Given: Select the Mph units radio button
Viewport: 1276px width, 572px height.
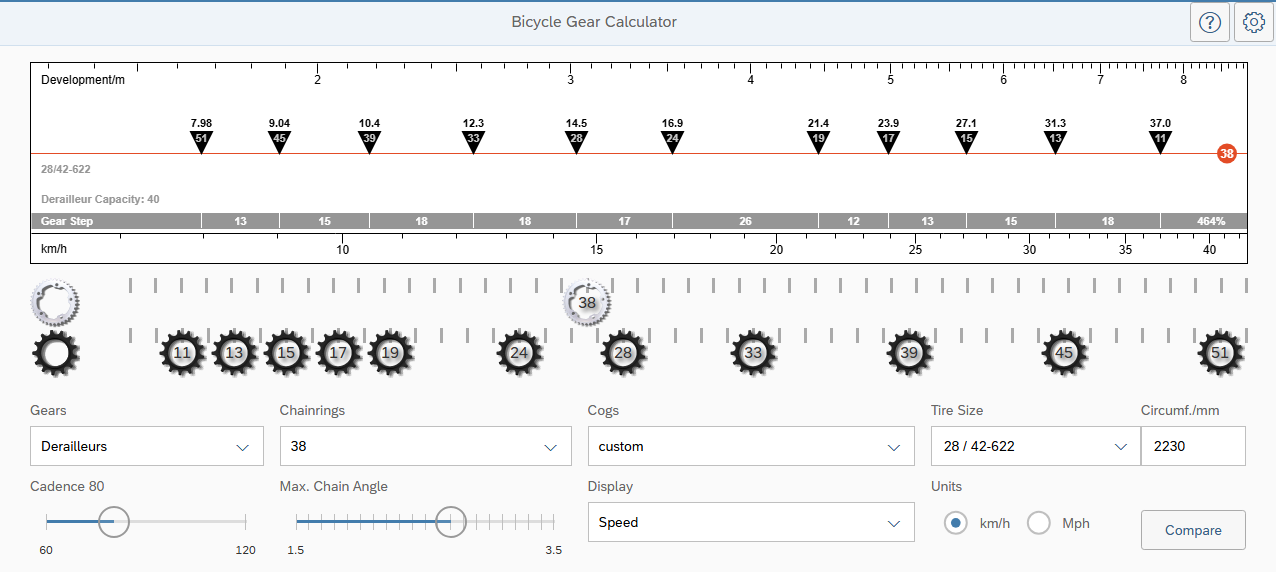Looking at the screenshot, I should pos(1039,523).
